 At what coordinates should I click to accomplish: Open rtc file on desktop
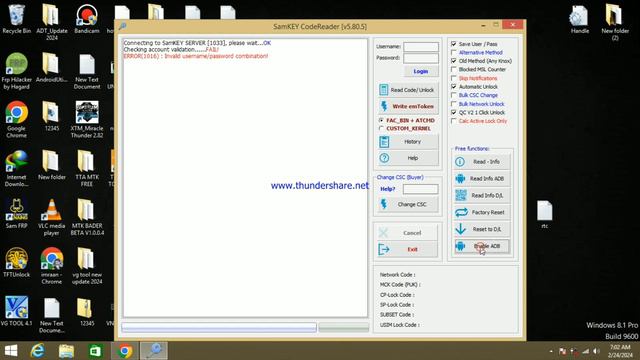tap(544, 214)
